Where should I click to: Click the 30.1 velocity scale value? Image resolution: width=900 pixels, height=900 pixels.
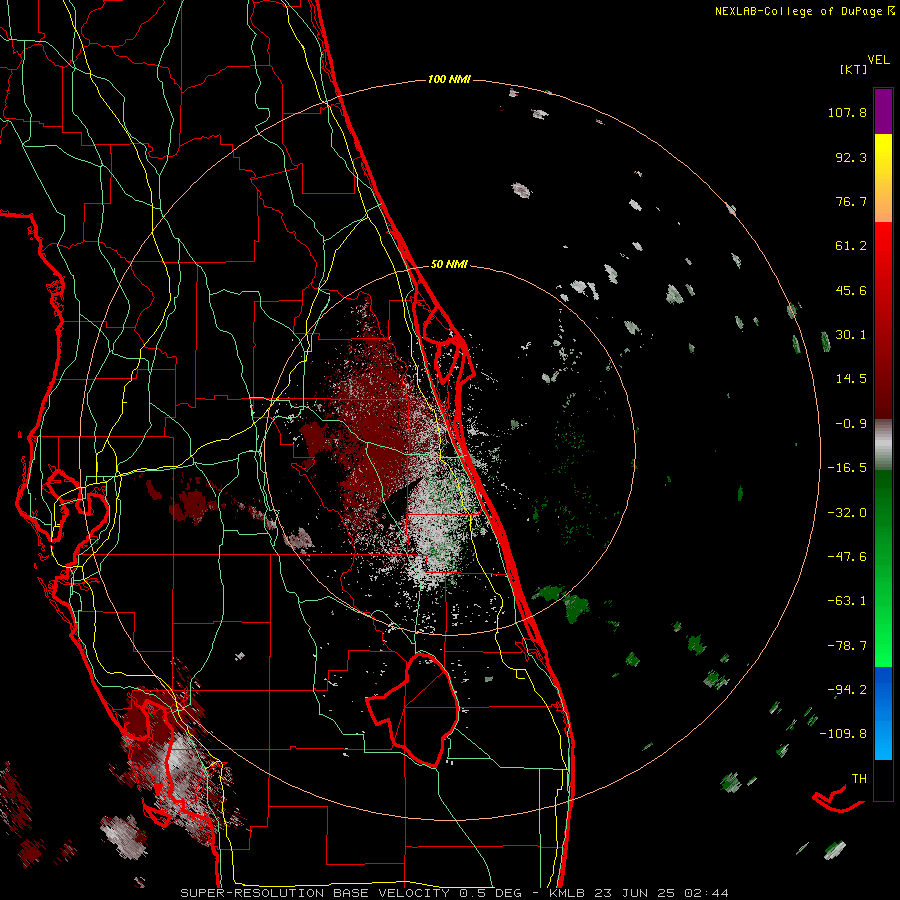[851, 335]
